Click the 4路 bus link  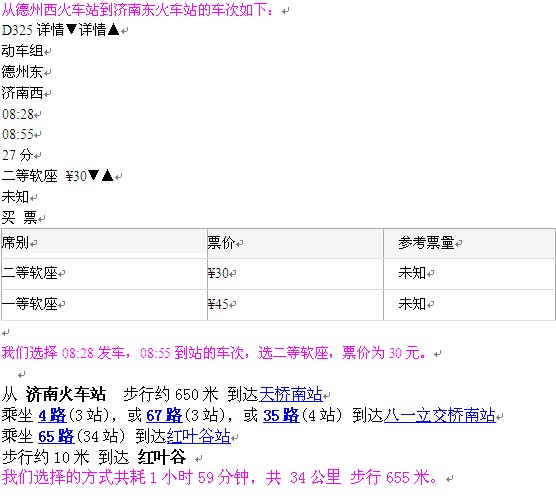(52, 415)
